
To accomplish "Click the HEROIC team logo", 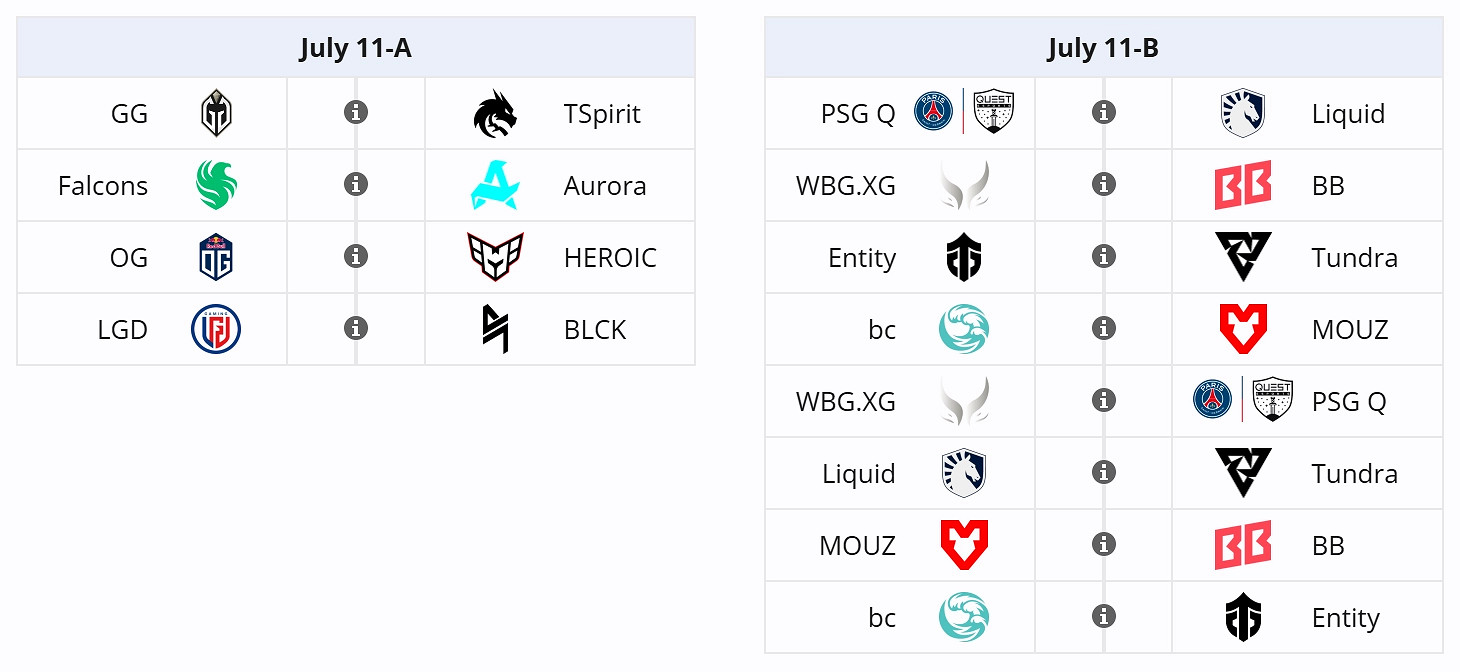I will 495,257.
